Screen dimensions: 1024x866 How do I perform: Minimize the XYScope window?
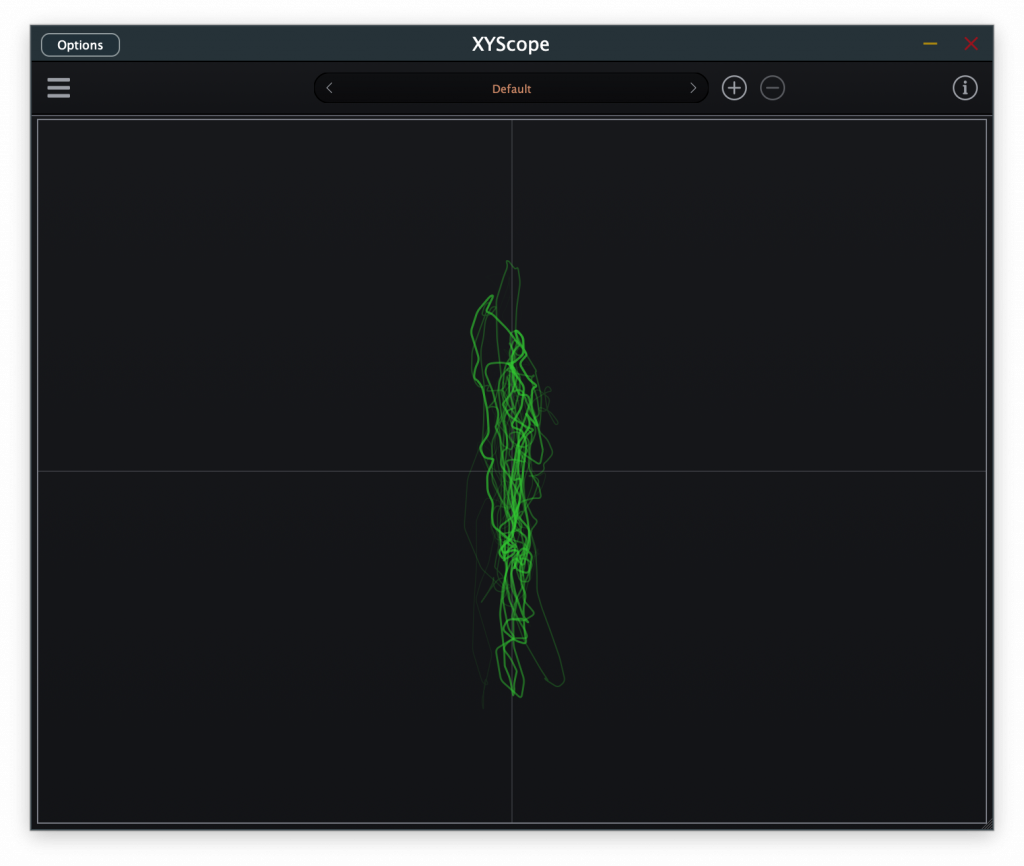point(930,44)
